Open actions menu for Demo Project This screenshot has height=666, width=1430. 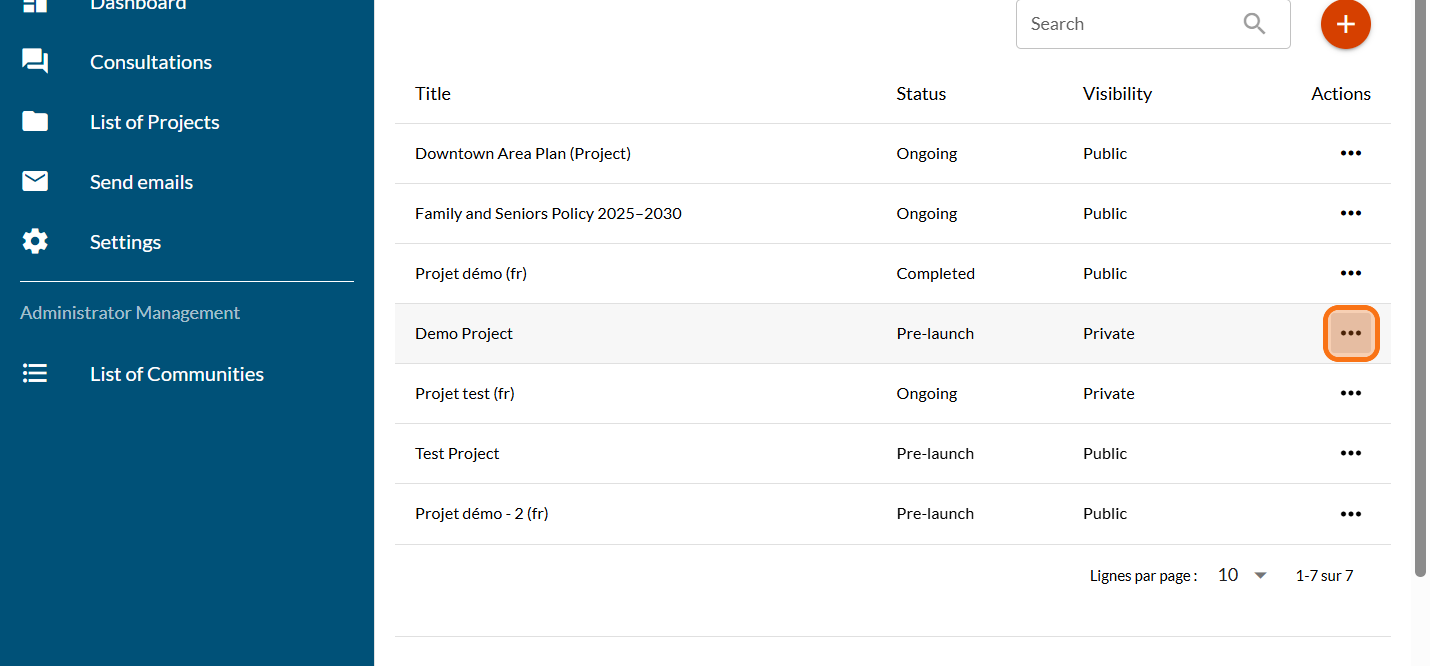pyautogui.click(x=1351, y=333)
